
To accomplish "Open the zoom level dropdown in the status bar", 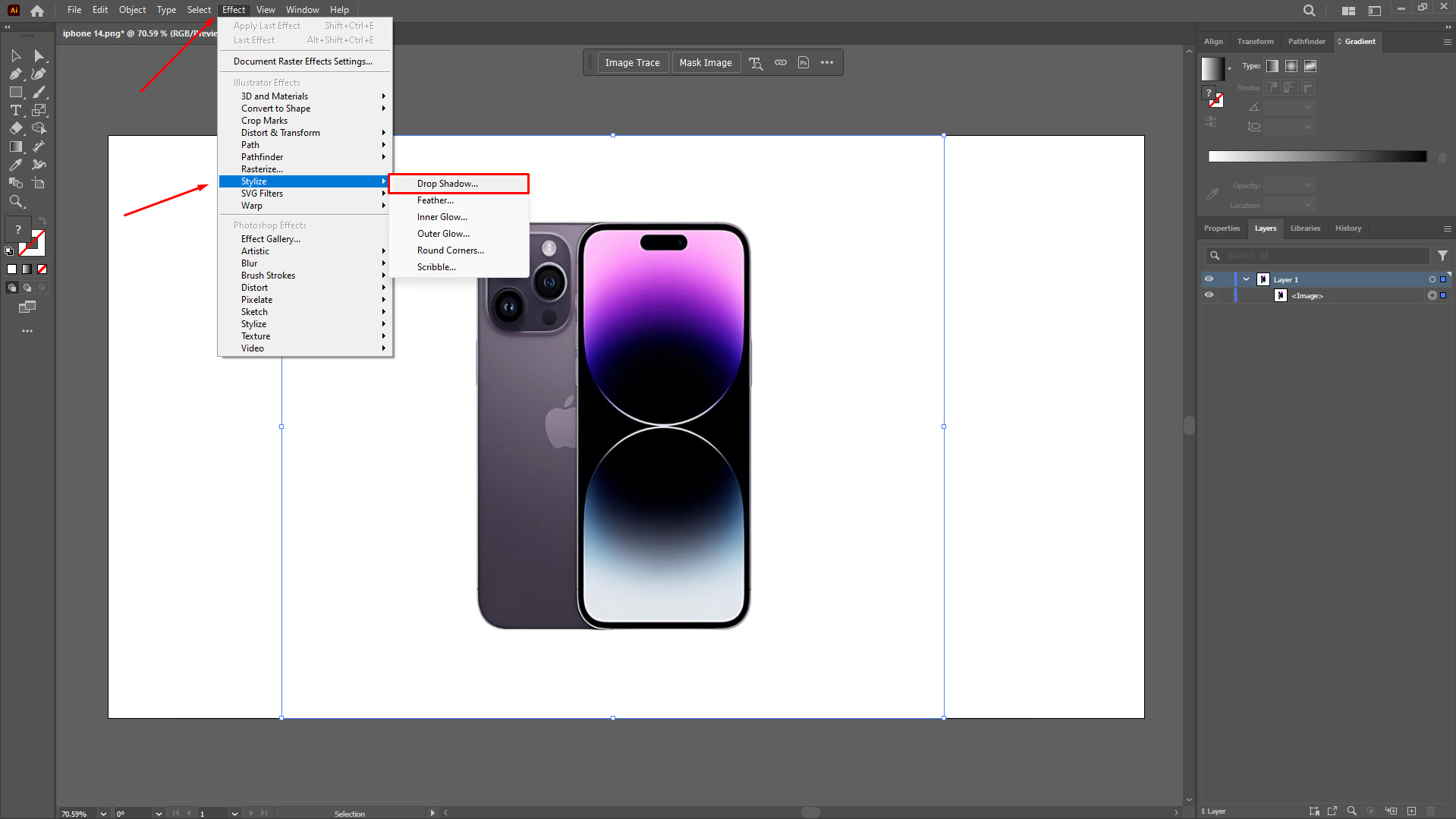I will (x=103, y=813).
